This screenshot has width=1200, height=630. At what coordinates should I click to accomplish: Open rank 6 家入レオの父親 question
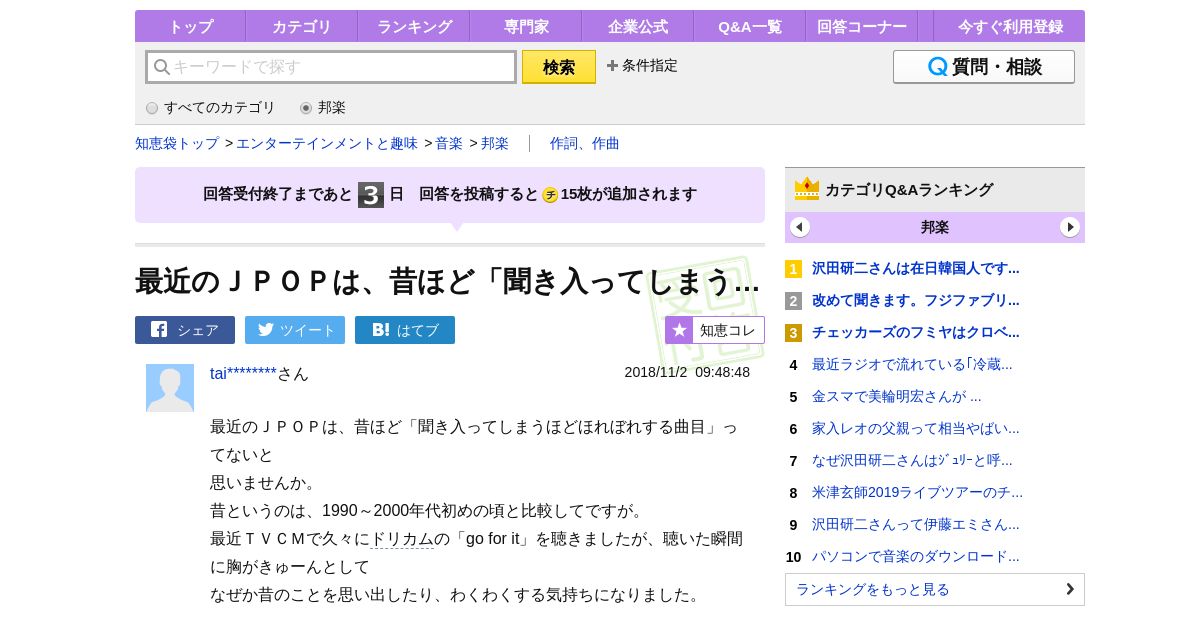(915, 428)
